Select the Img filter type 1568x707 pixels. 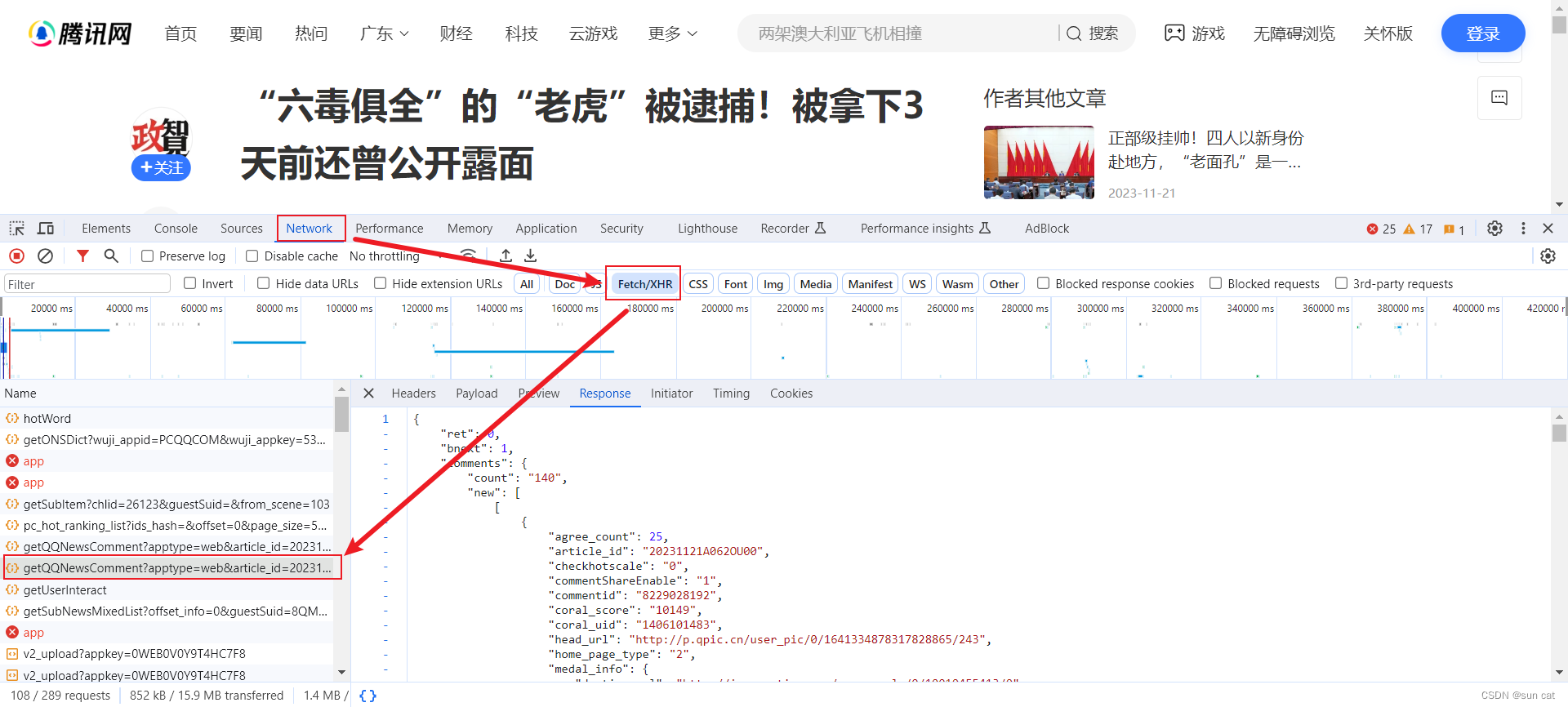point(773,284)
